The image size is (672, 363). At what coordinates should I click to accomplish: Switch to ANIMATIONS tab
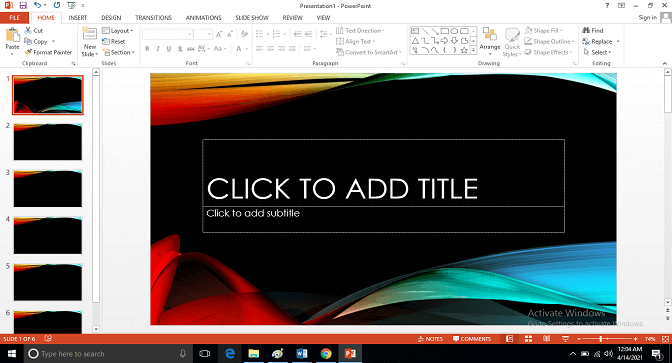(x=204, y=18)
